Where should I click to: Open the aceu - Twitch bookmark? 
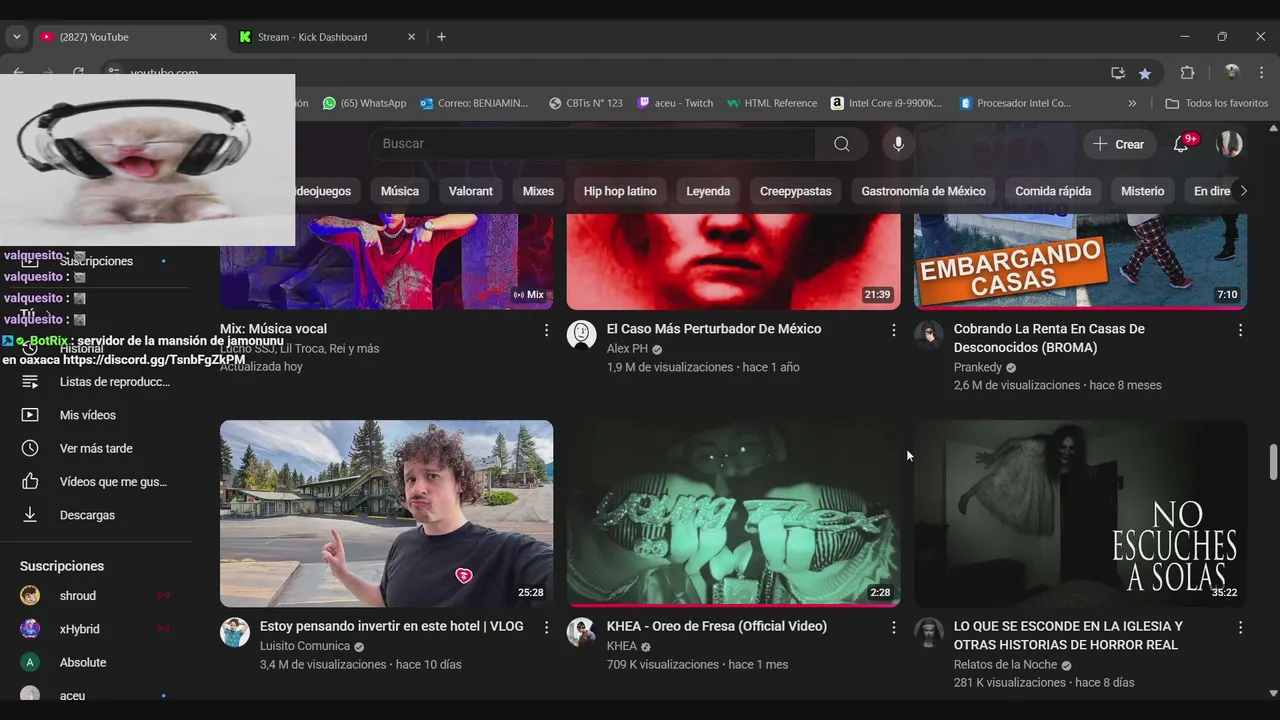point(676,103)
